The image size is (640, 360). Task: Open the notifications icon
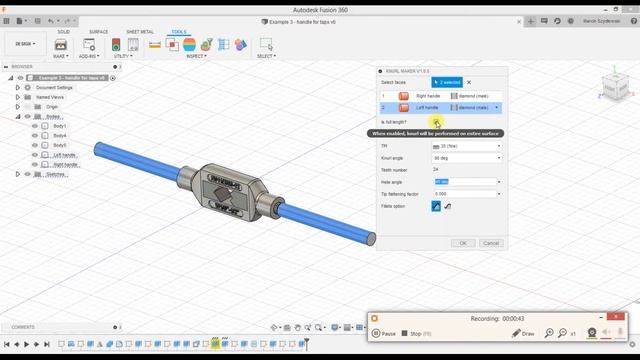tap(544, 21)
